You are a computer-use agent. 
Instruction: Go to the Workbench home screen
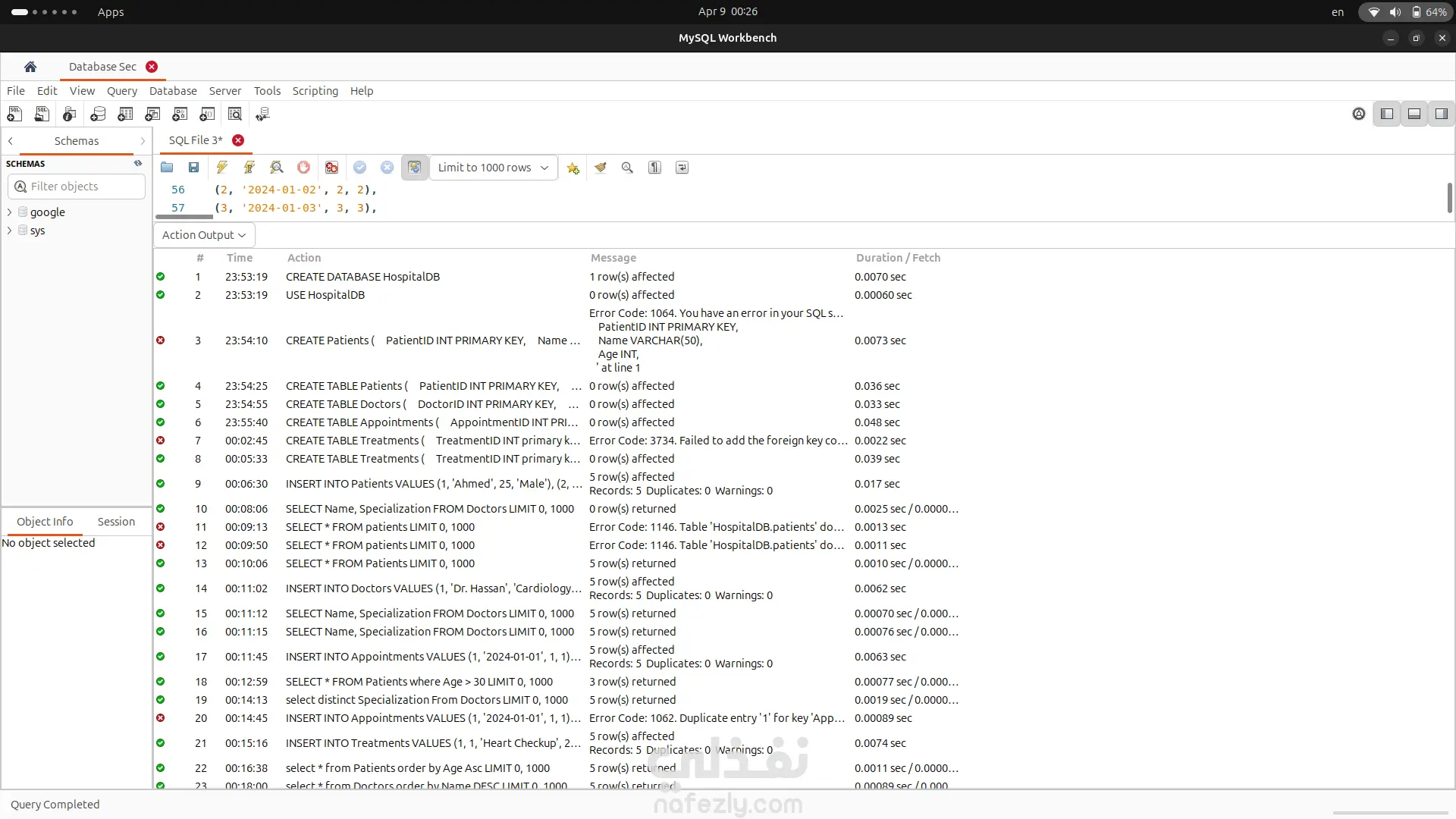[x=30, y=67]
